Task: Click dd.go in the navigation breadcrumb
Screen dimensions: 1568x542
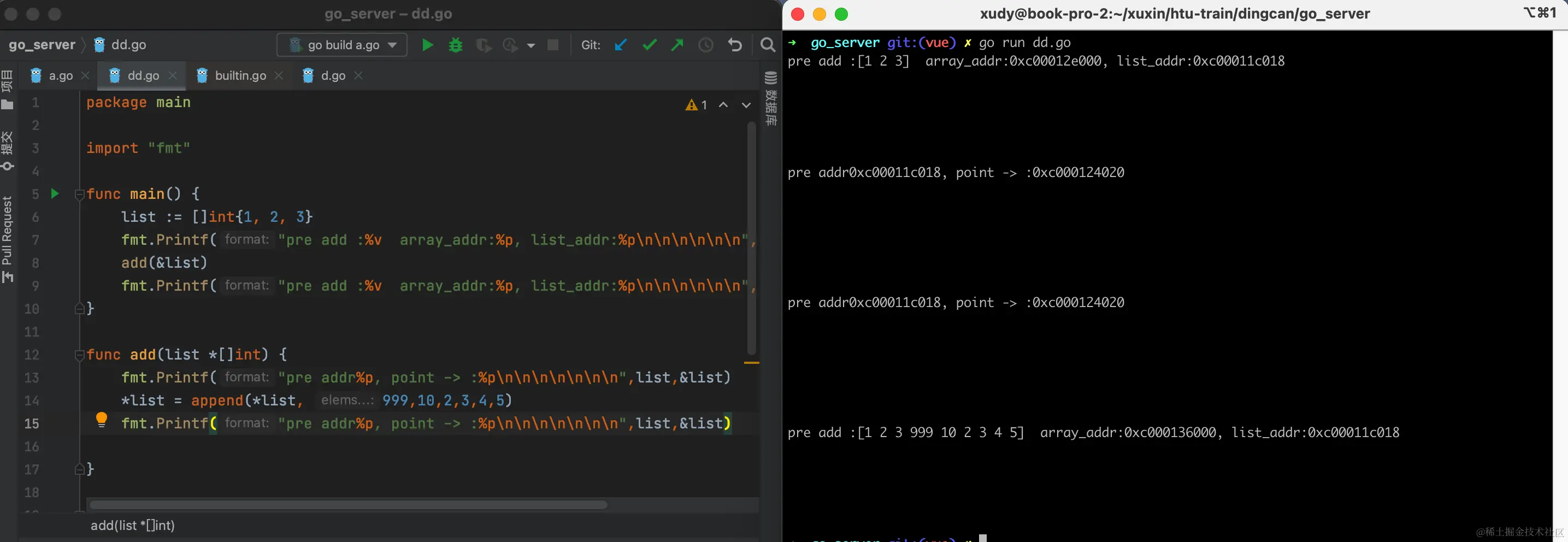Action: [x=121, y=45]
